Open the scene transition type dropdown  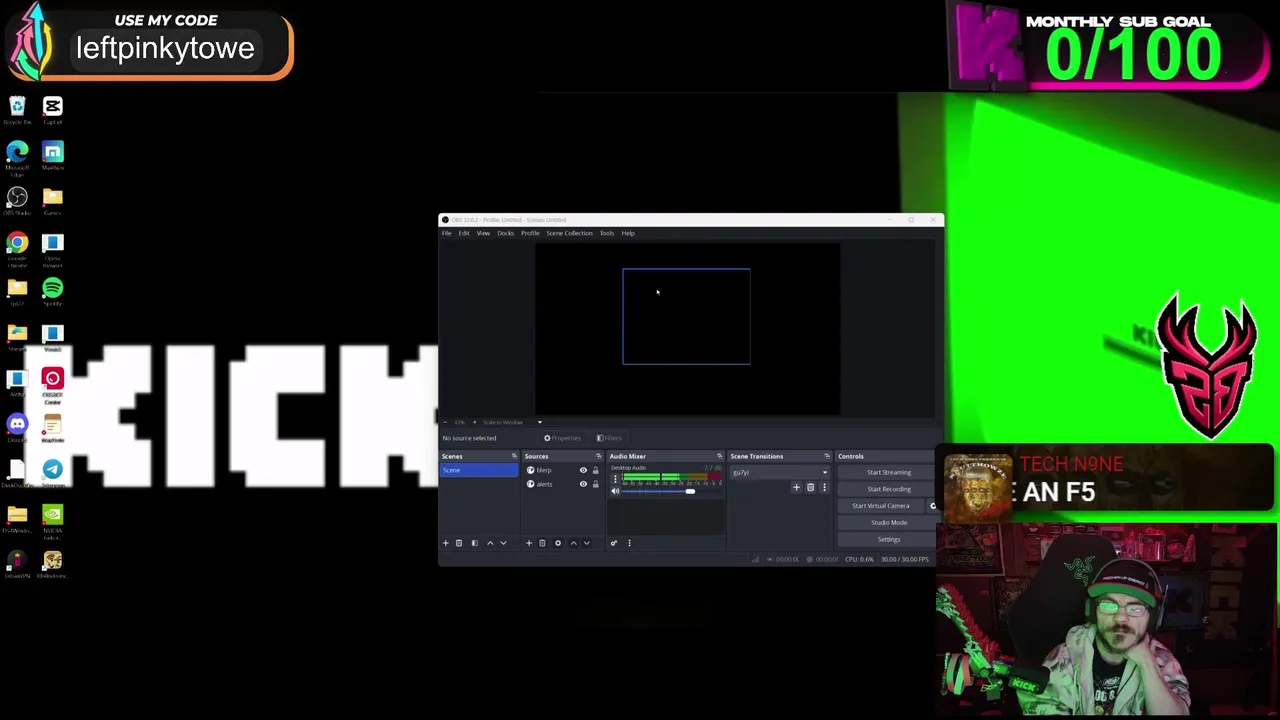(780, 472)
